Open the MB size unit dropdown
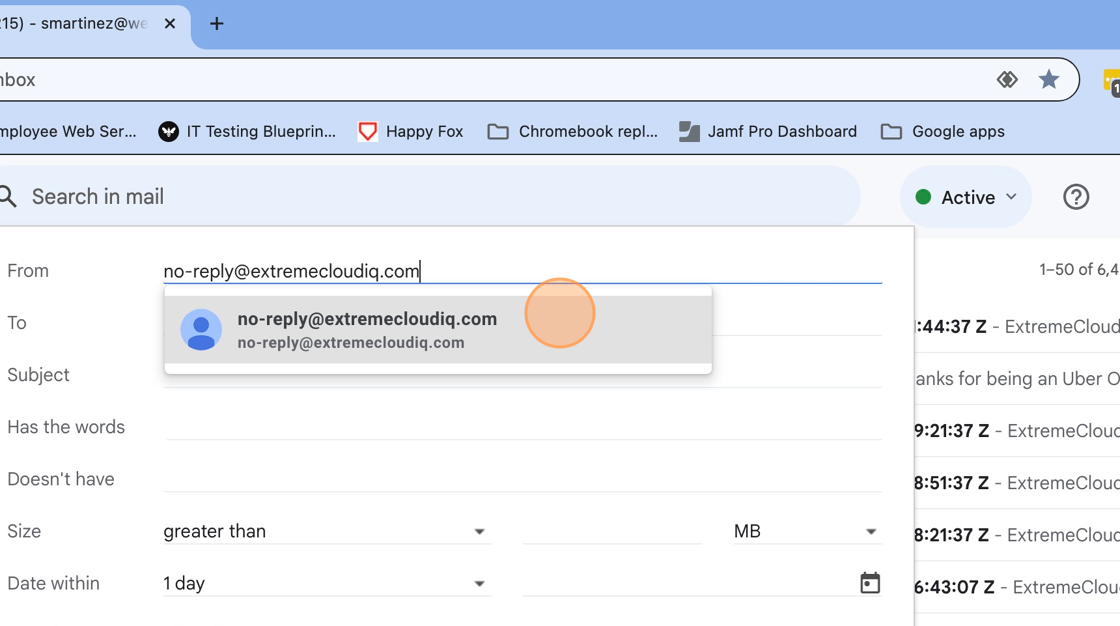 807,531
